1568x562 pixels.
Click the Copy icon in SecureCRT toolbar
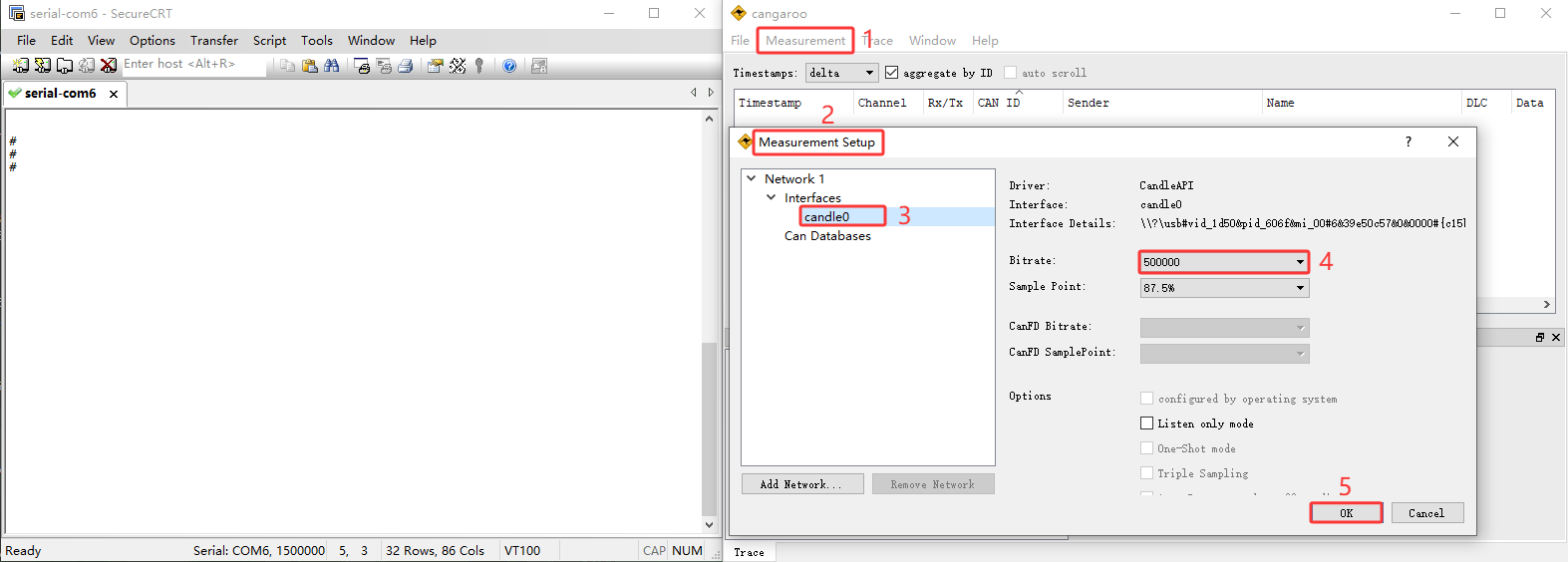pyautogui.click(x=287, y=66)
